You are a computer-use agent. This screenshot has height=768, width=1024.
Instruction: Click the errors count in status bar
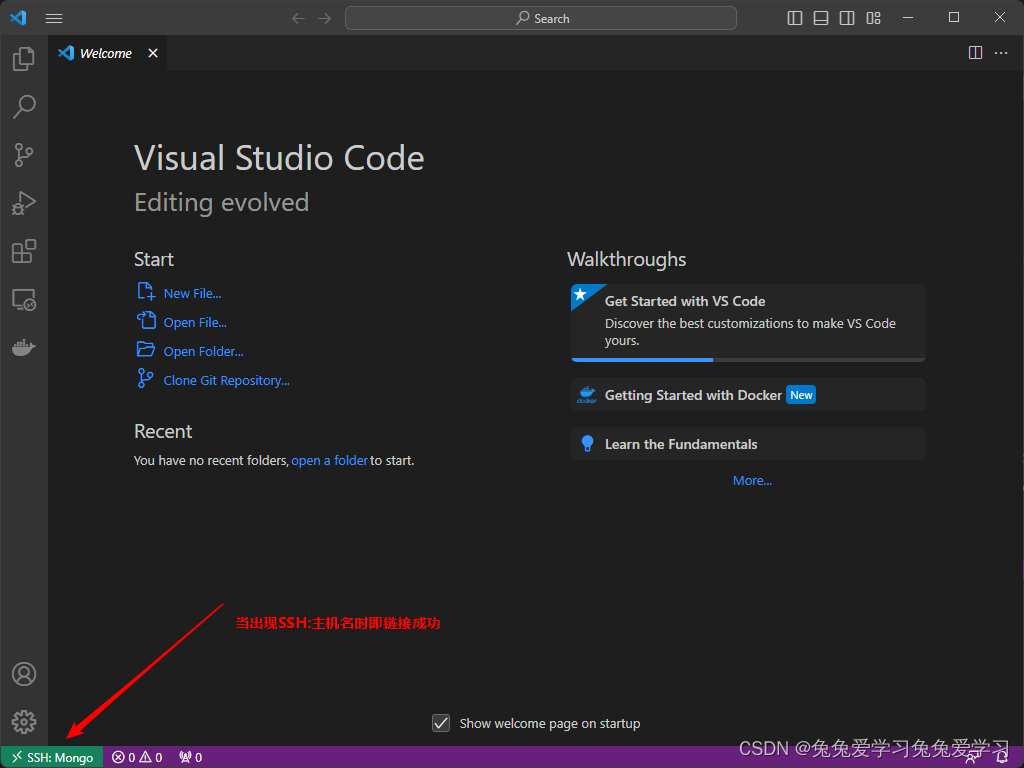pos(123,758)
